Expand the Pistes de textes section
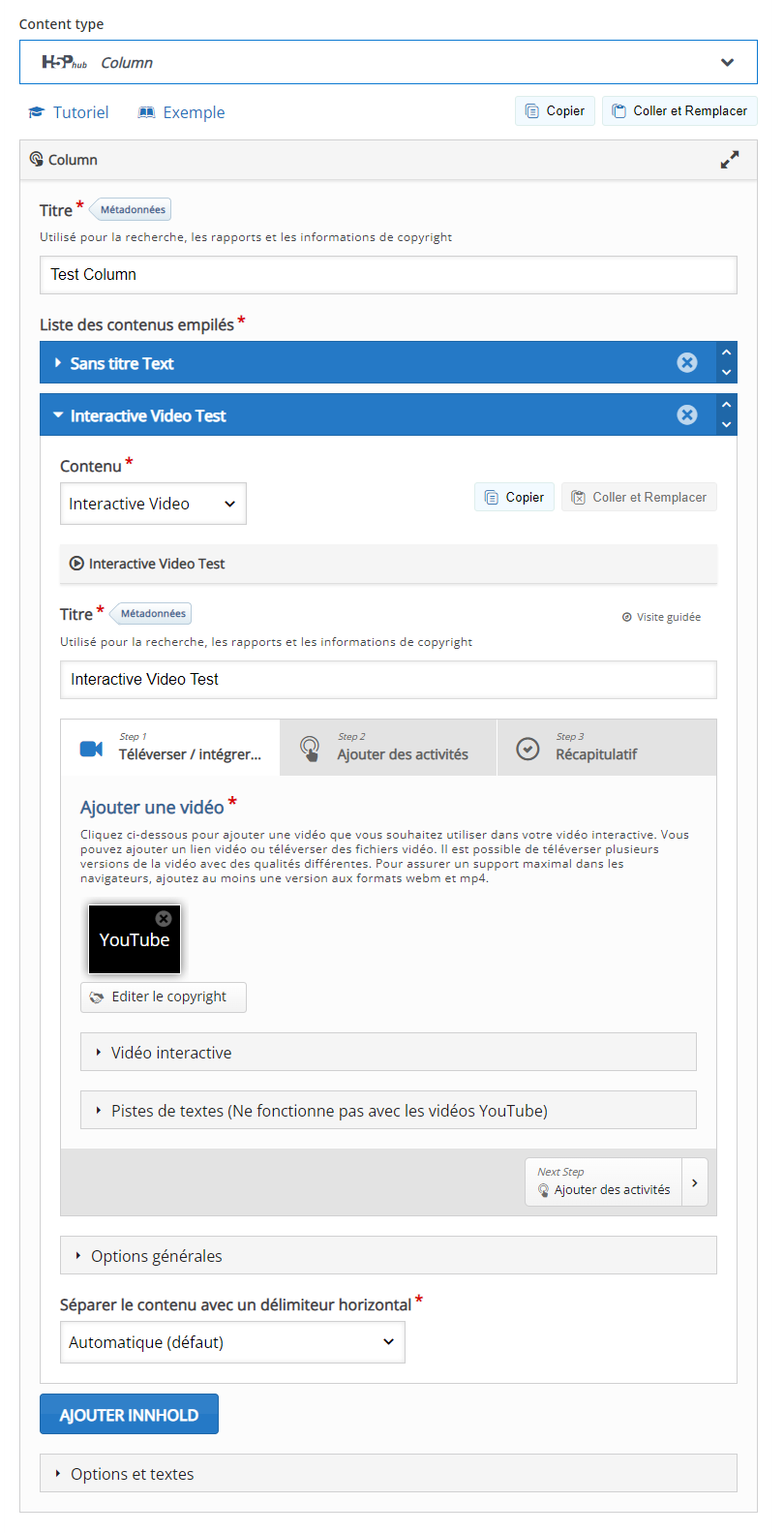 [388, 1111]
